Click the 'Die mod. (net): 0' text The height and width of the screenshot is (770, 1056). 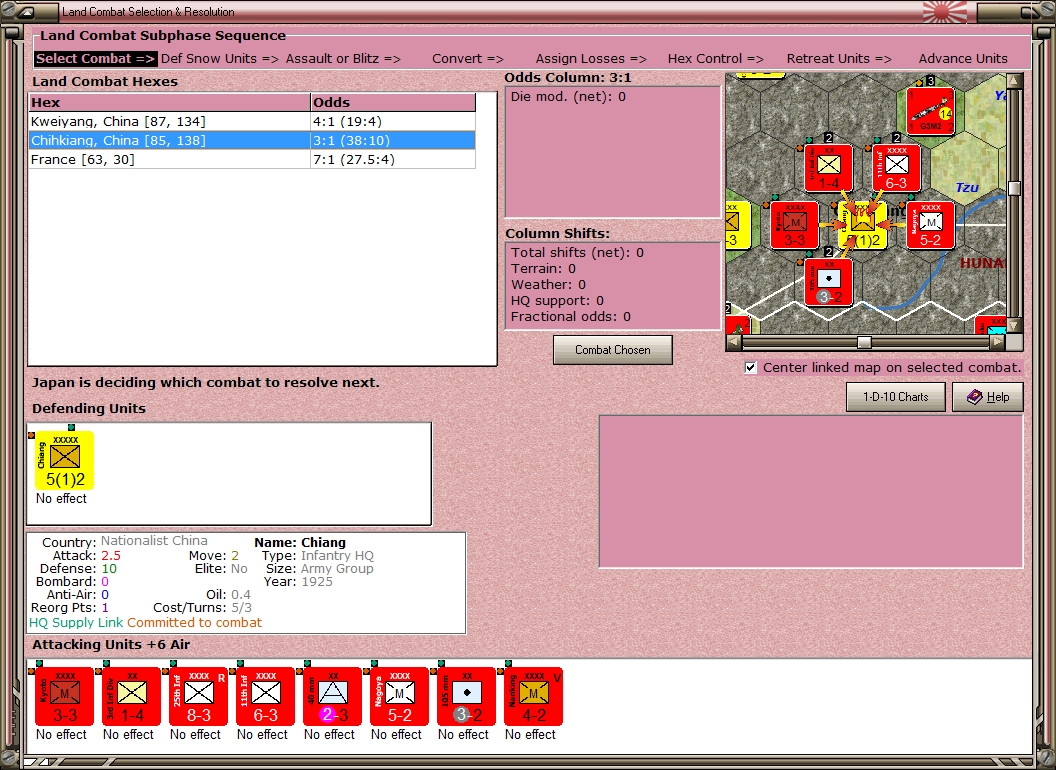pyautogui.click(x=568, y=96)
